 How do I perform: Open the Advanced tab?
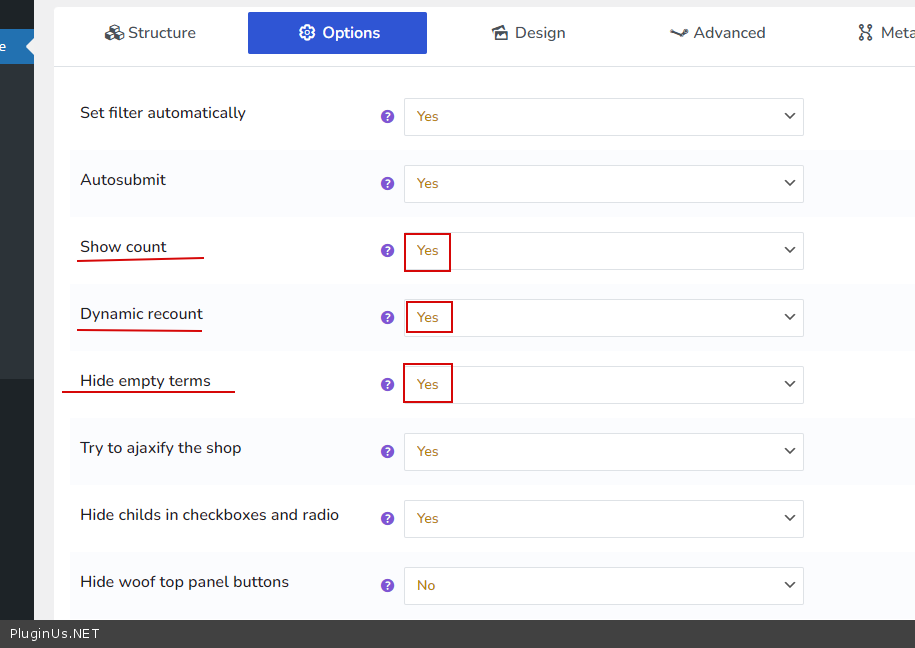[x=717, y=33]
